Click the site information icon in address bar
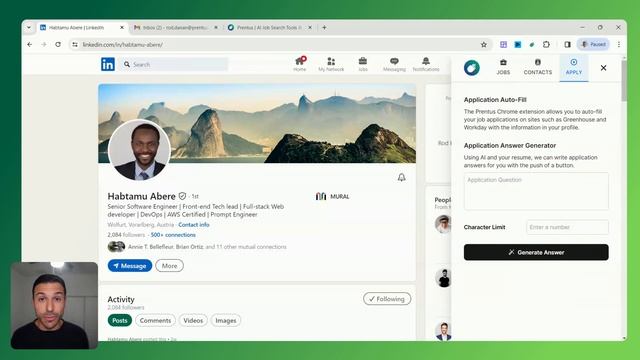The height and width of the screenshot is (360, 640). tap(75, 44)
